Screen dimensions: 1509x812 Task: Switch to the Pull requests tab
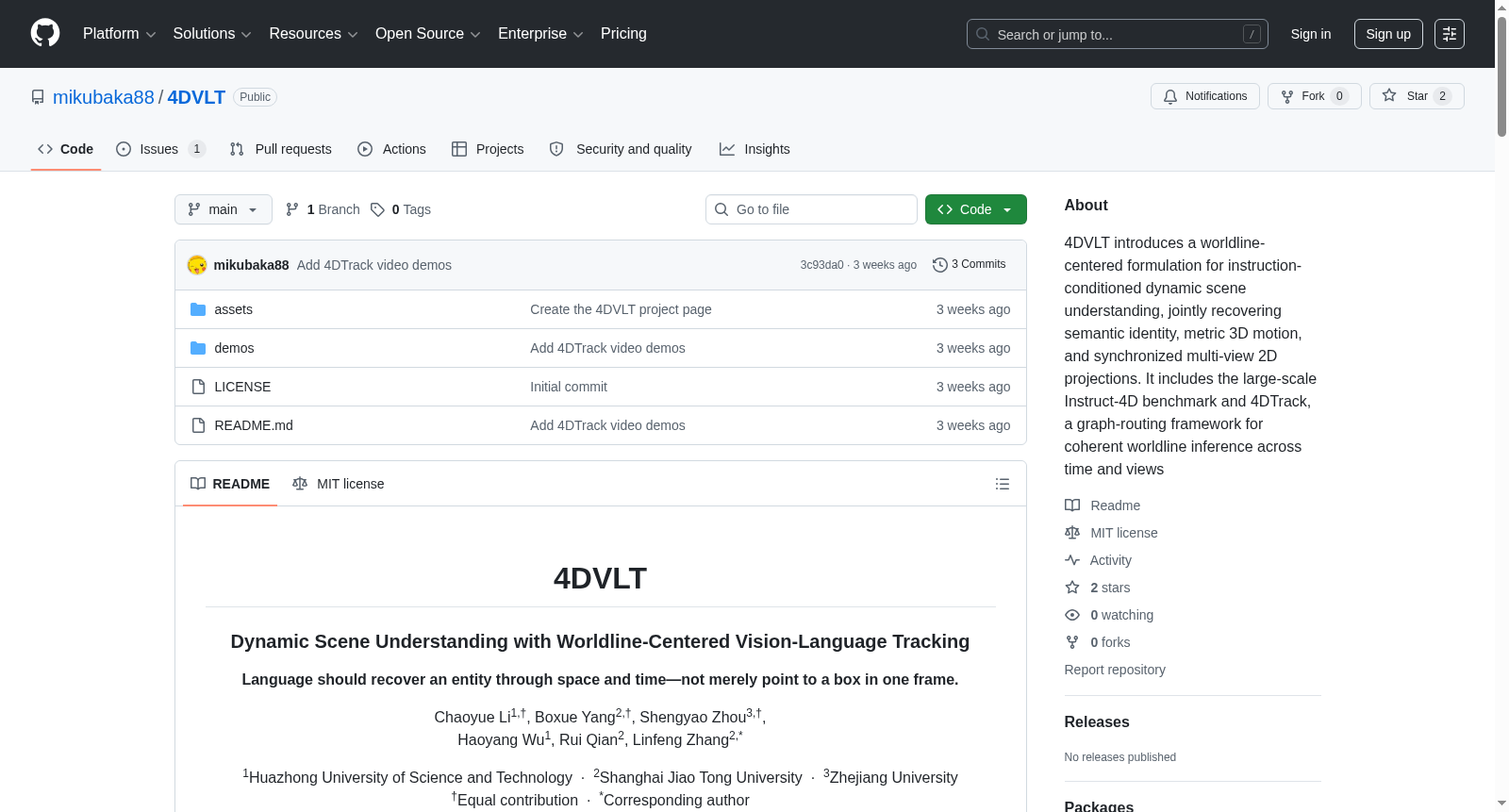(x=280, y=149)
